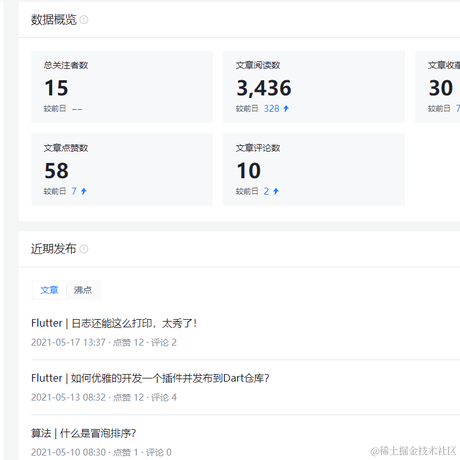Click the 总关注者数 label

(x=66, y=65)
